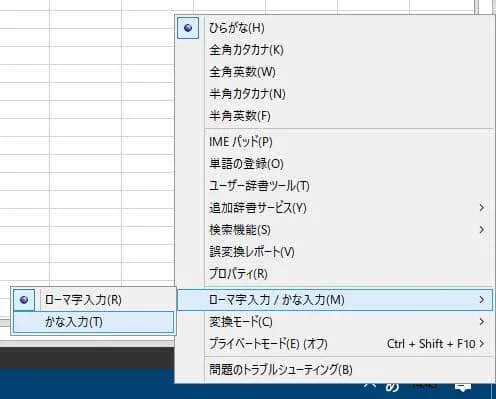496x399 pixels.
Task: Select ローマ字入力(R) in submenu
Action: [x=94, y=300]
